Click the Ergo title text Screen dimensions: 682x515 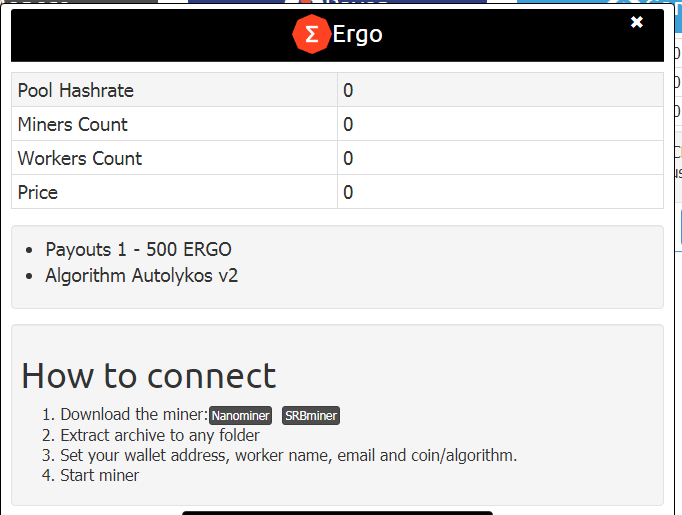click(x=357, y=34)
